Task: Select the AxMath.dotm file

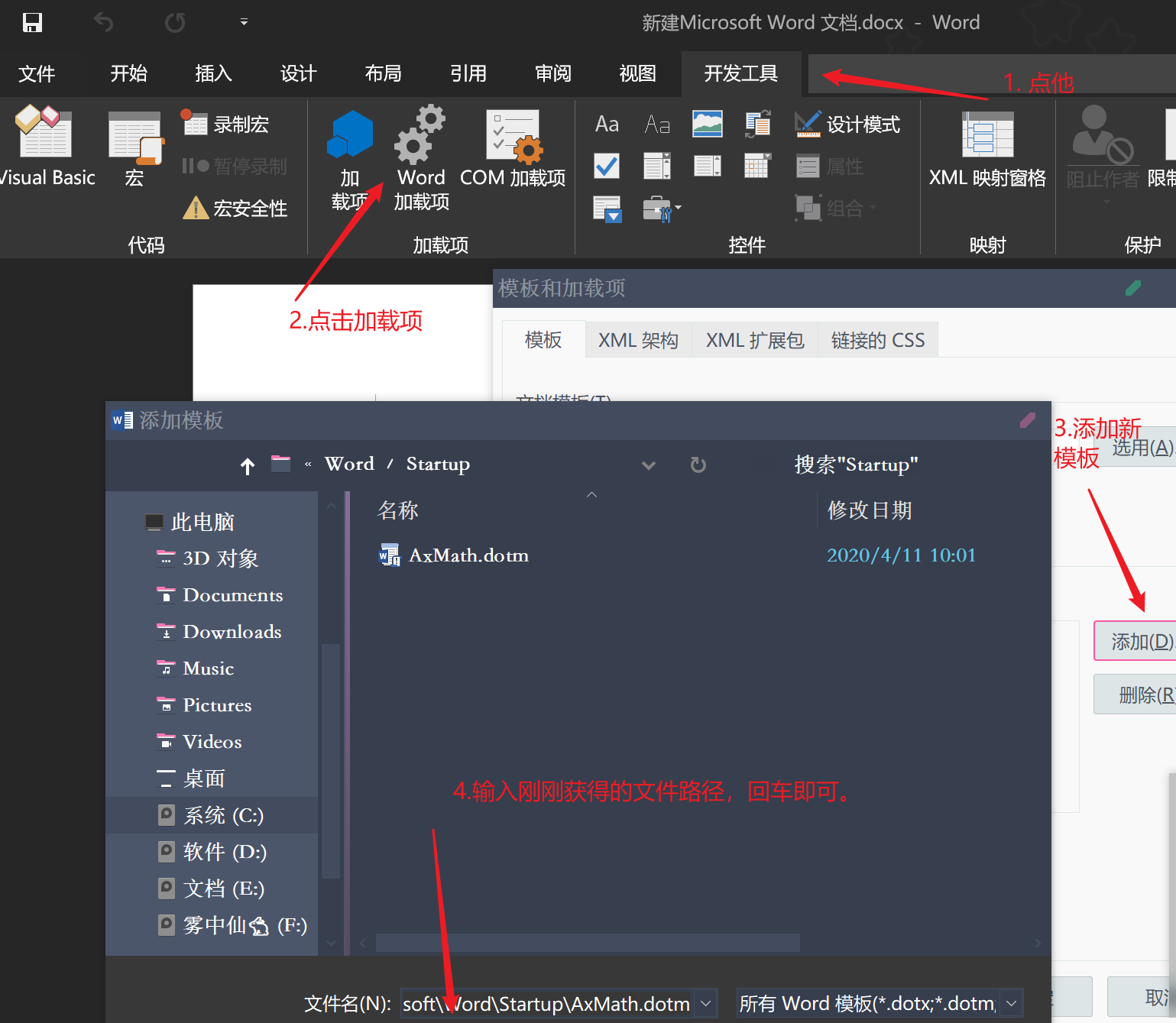Action: click(454, 555)
